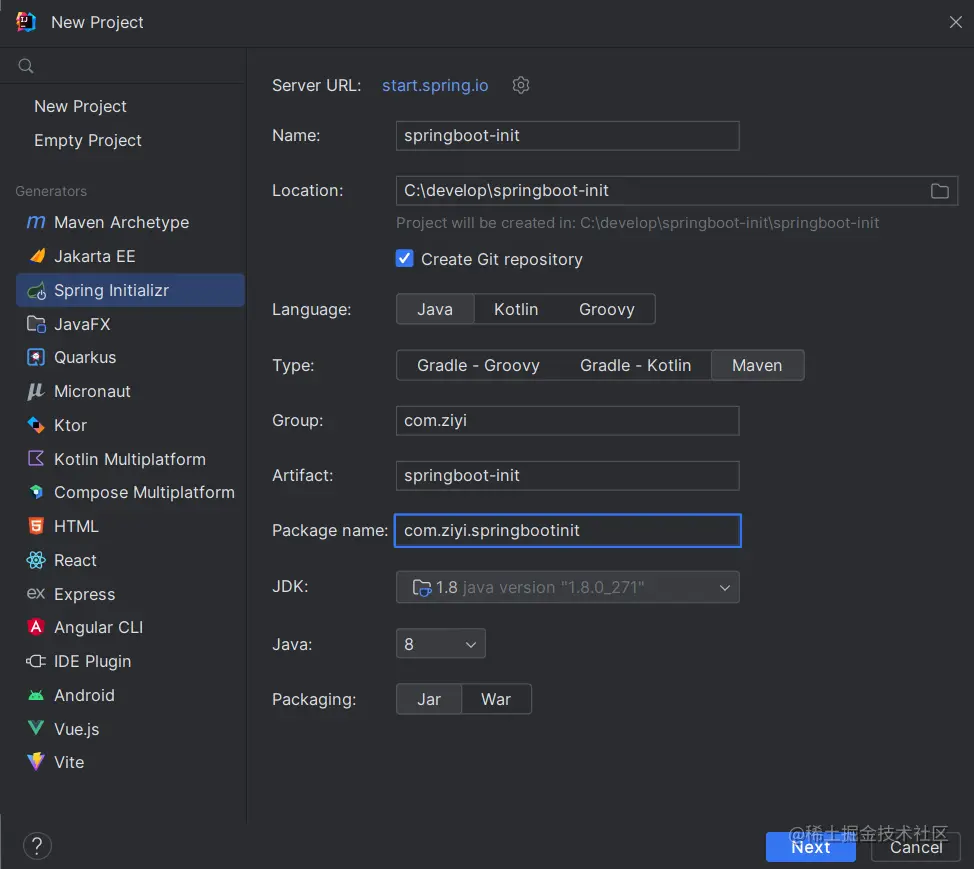Open the Java version dropdown

tap(440, 644)
